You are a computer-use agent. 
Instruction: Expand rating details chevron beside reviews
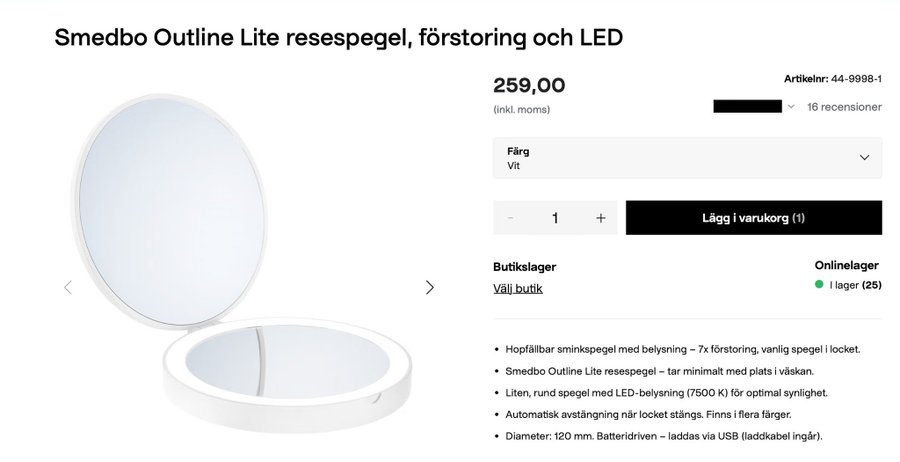(x=791, y=107)
